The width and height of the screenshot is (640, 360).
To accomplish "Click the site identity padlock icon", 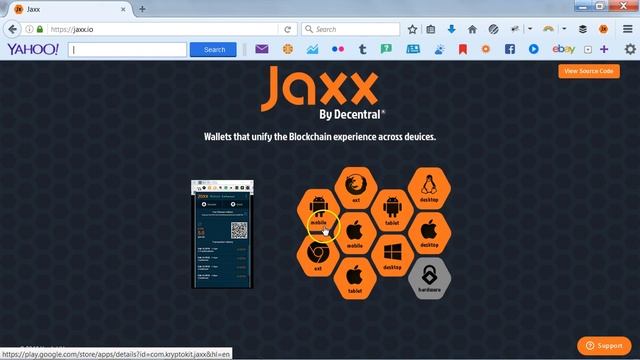I will (x=40, y=29).
